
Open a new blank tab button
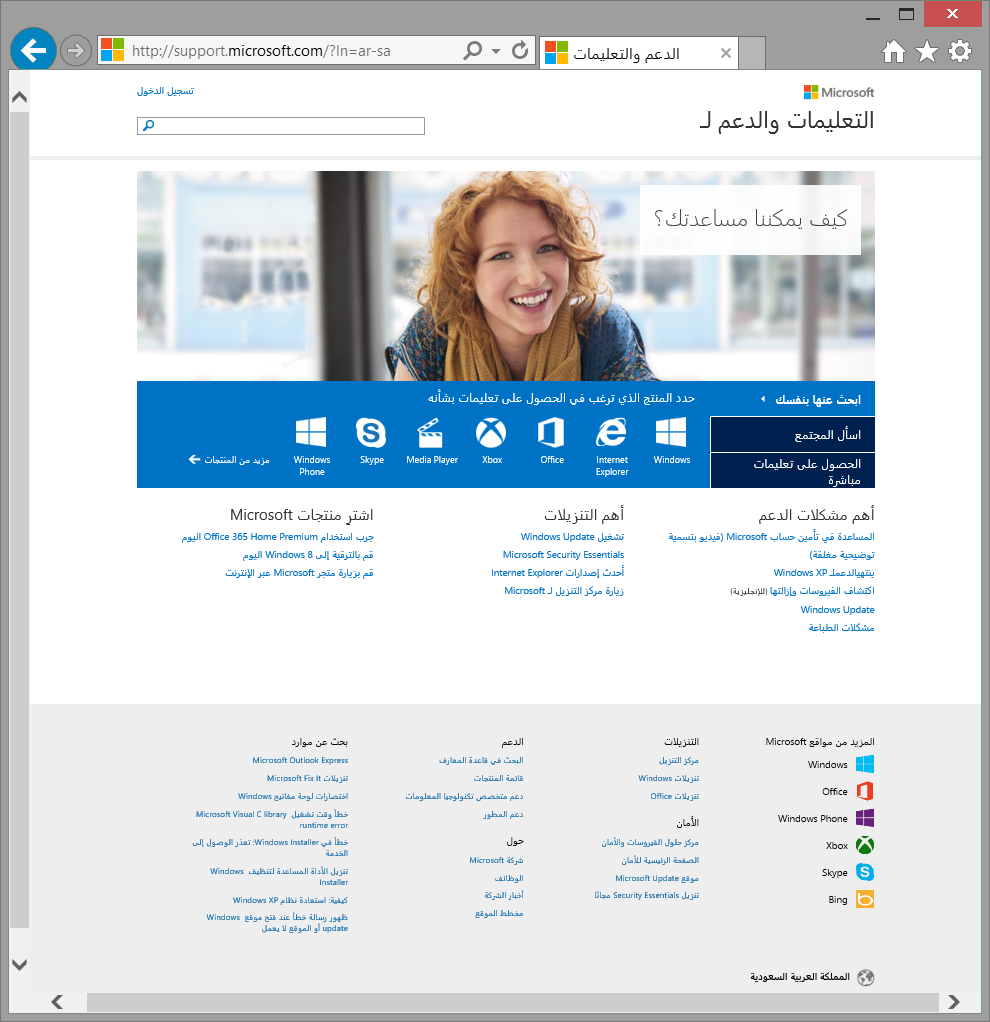[752, 53]
